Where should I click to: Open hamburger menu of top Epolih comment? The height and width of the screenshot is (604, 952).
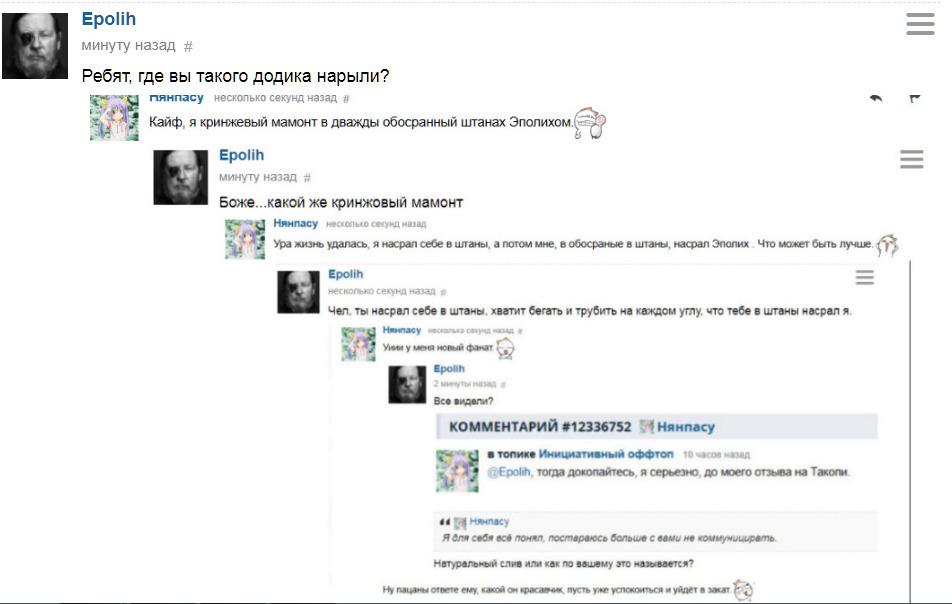tap(920, 24)
